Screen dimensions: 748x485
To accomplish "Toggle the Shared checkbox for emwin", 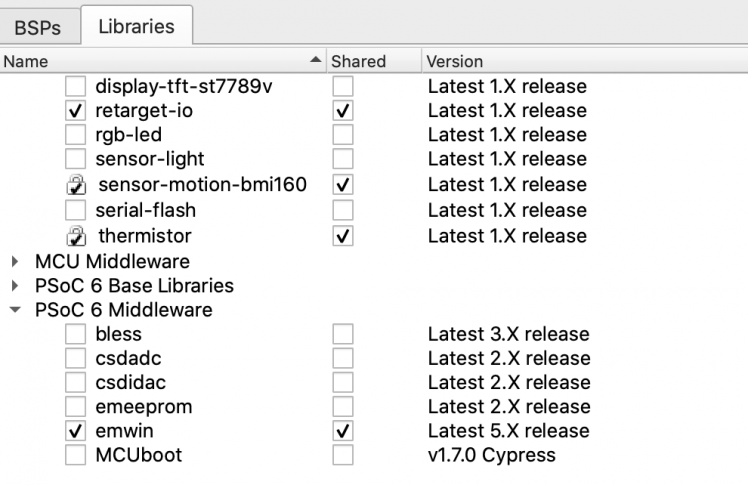I will 343,431.
